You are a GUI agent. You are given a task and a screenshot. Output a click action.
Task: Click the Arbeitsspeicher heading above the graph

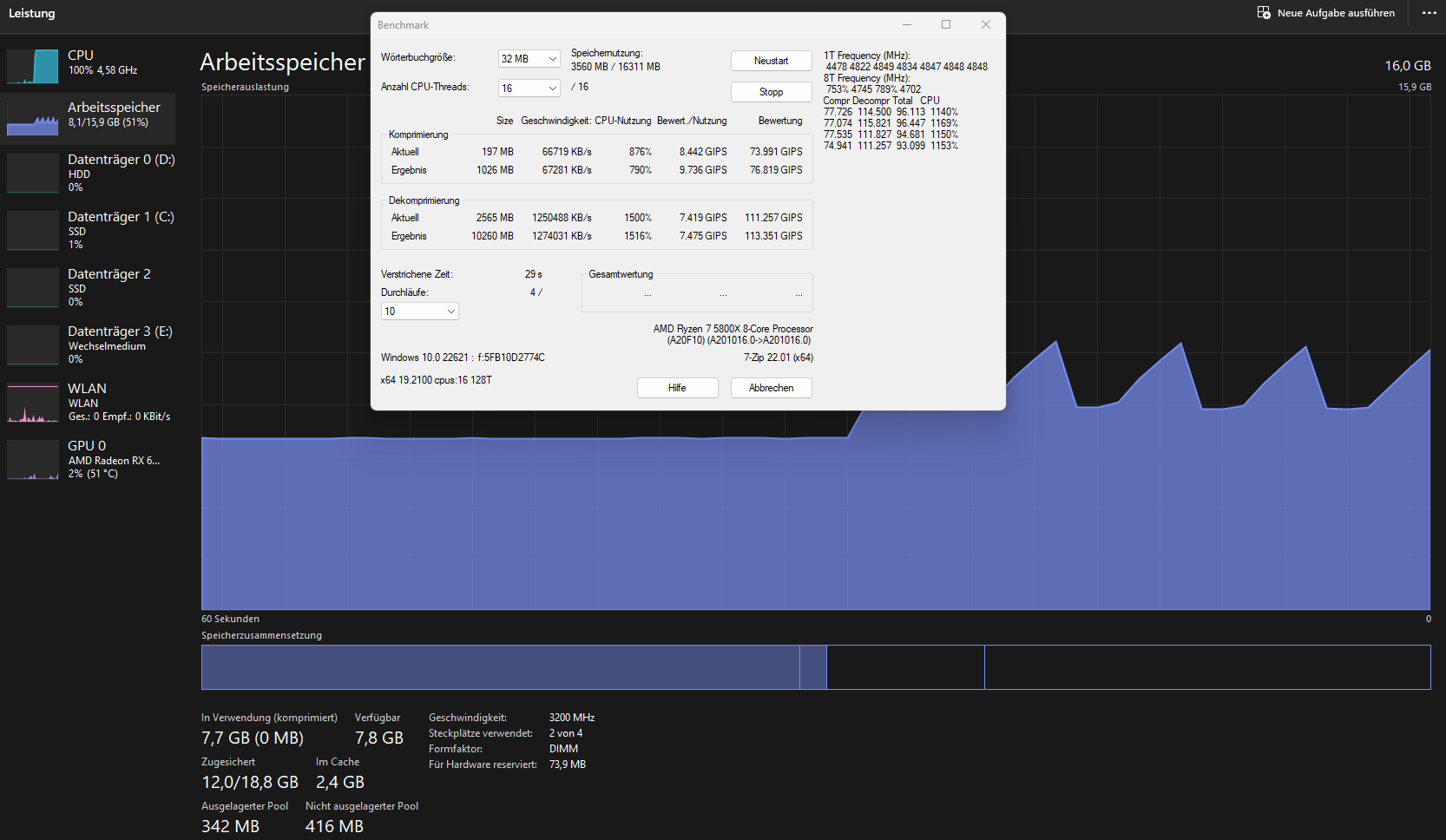[x=283, y=62]
